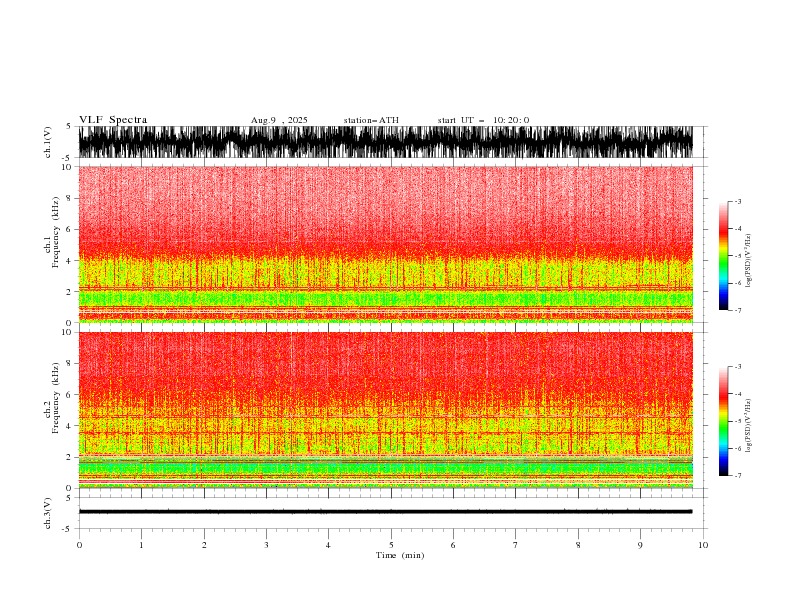Viewport: 792px width, 612px height.
Task: Click inside the ch.2 spectrogram panel
Action: (x=385, y=410)
